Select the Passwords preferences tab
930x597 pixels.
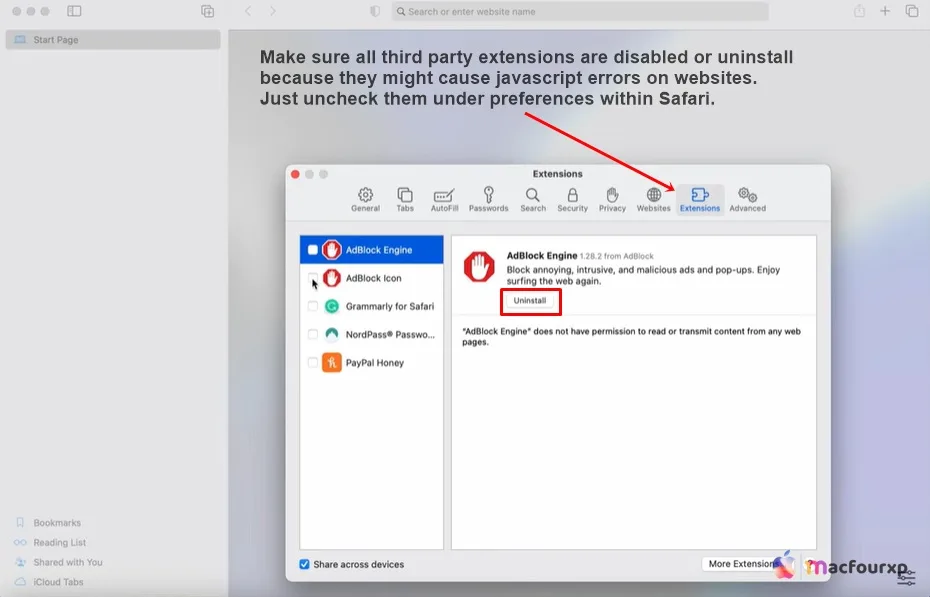coord(488,200)
